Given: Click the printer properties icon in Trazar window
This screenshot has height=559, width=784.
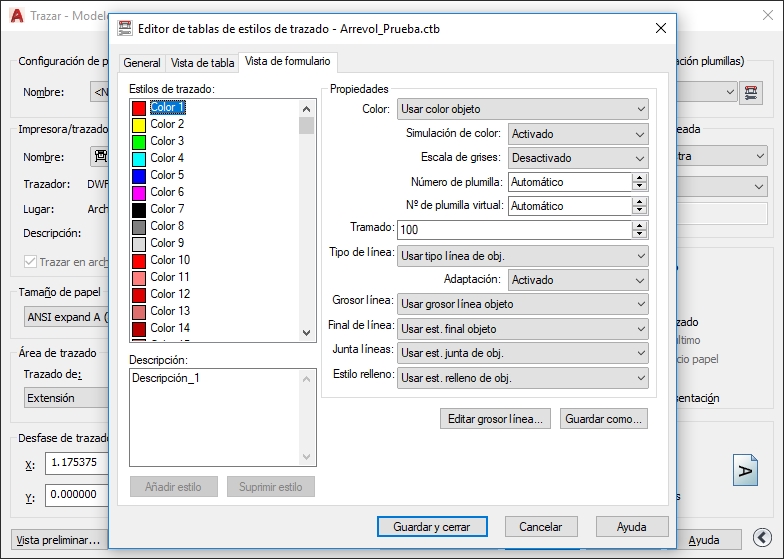Looking at the screenshot, I should [100, 156].
